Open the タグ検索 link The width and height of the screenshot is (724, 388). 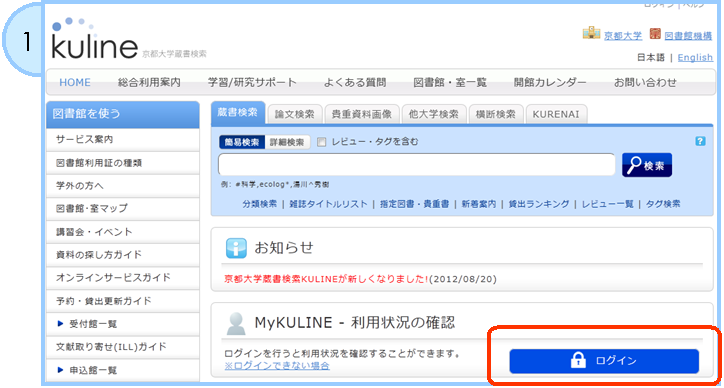pyautogui.click(x=663, y=204)
